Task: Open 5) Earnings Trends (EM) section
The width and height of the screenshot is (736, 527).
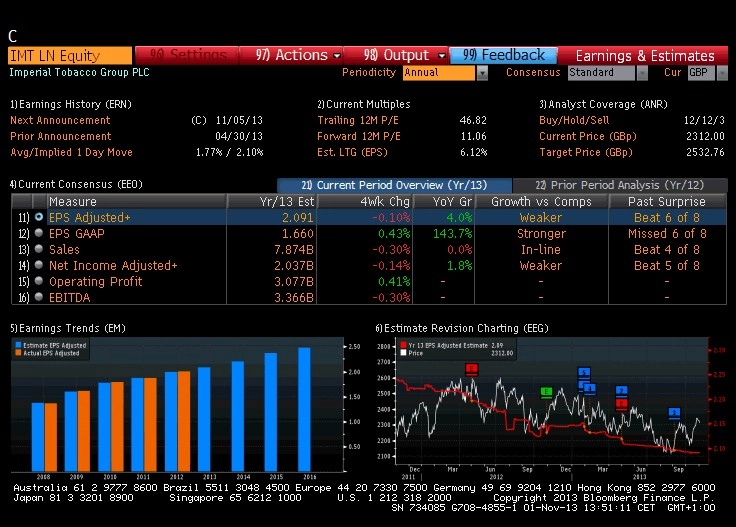Action: tap(68, 328)
